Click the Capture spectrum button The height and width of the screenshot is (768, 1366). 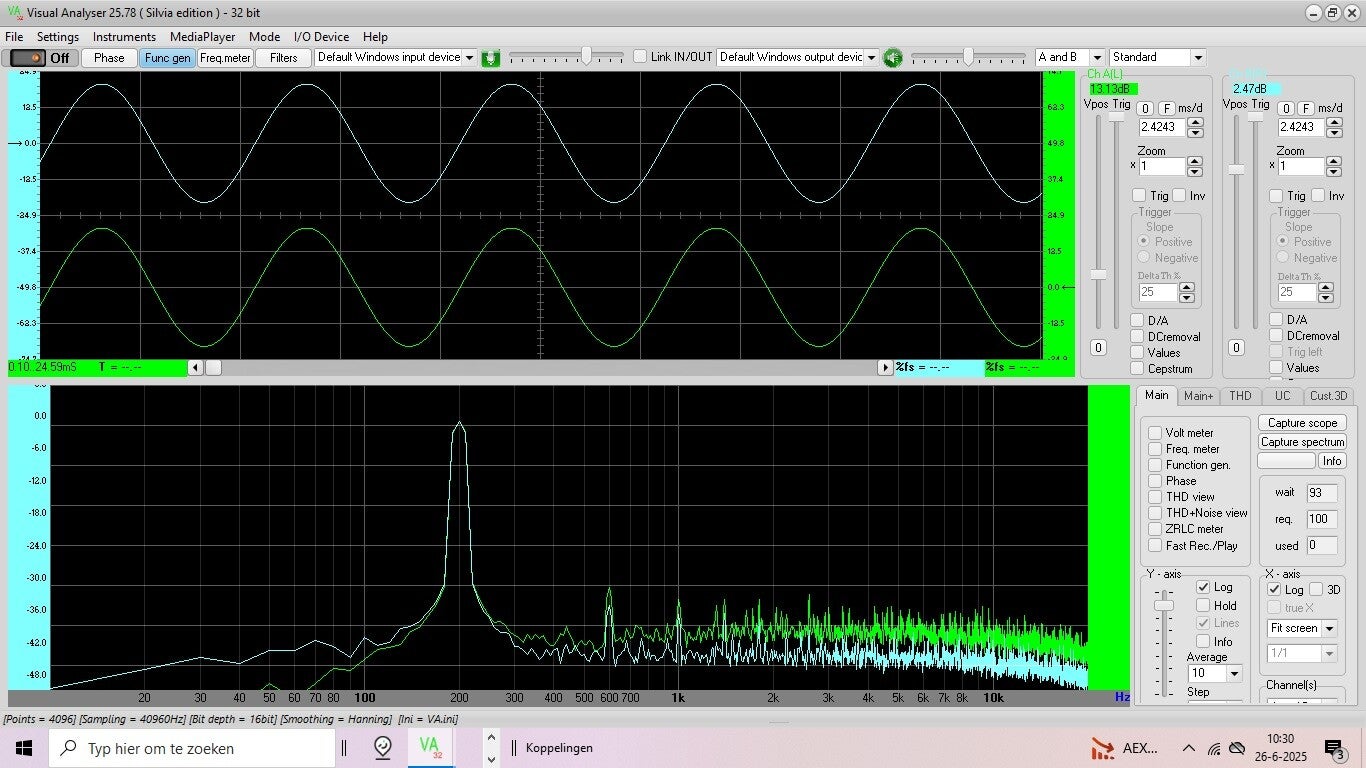pos(1301,442)
